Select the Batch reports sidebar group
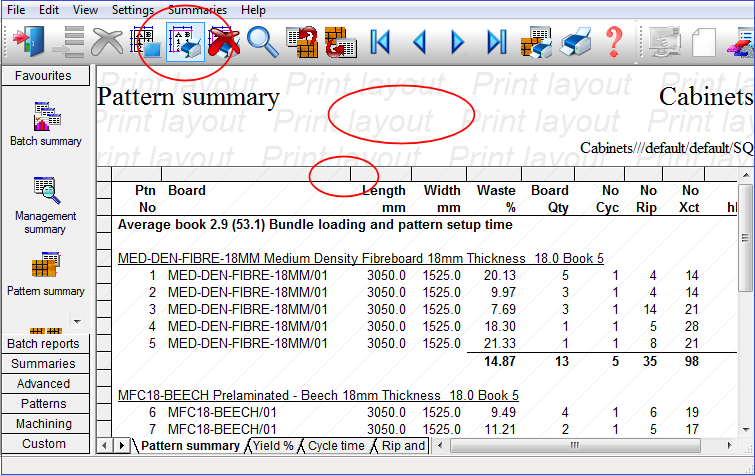 tap(45, 344)
